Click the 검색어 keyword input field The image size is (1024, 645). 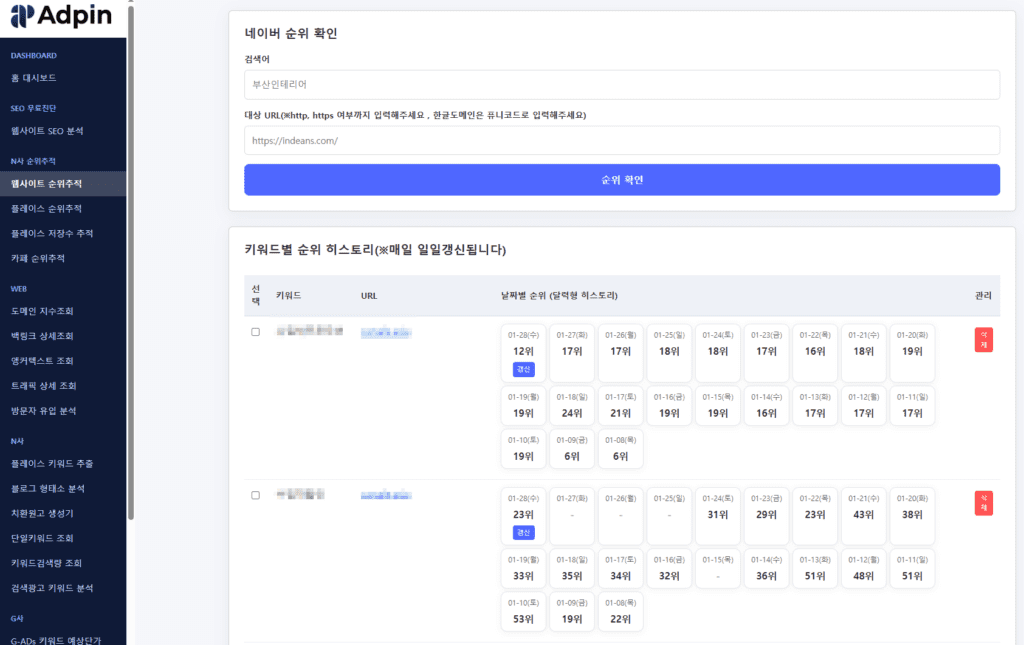(x=621, y=85)
